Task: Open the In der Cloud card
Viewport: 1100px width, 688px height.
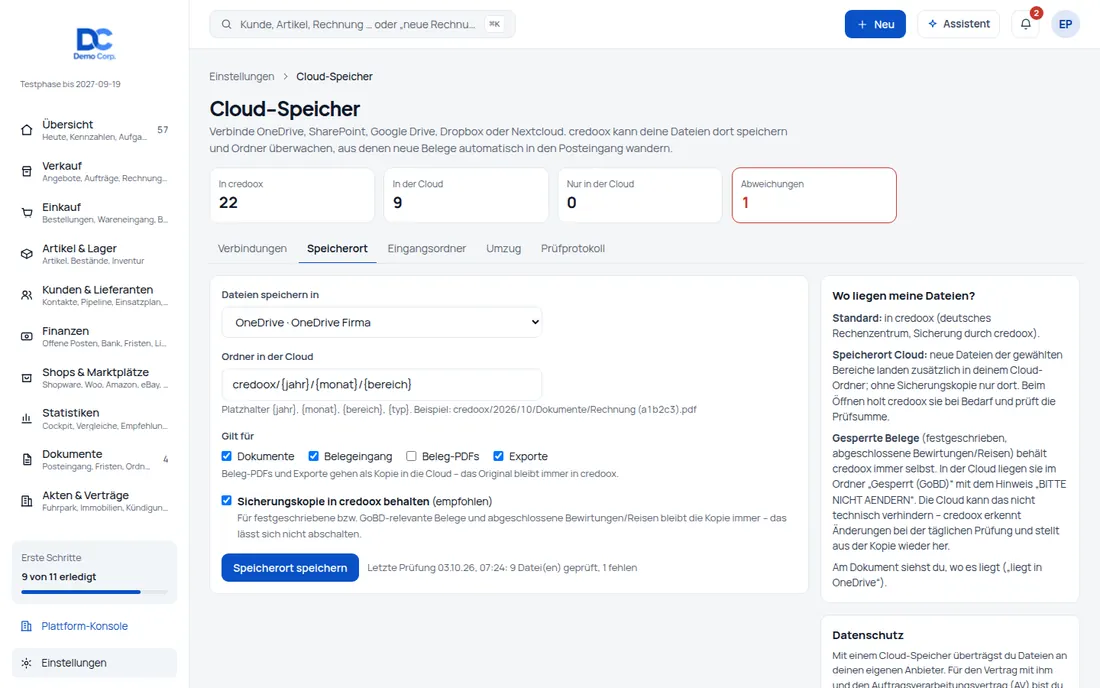Action: click(466, 195)
